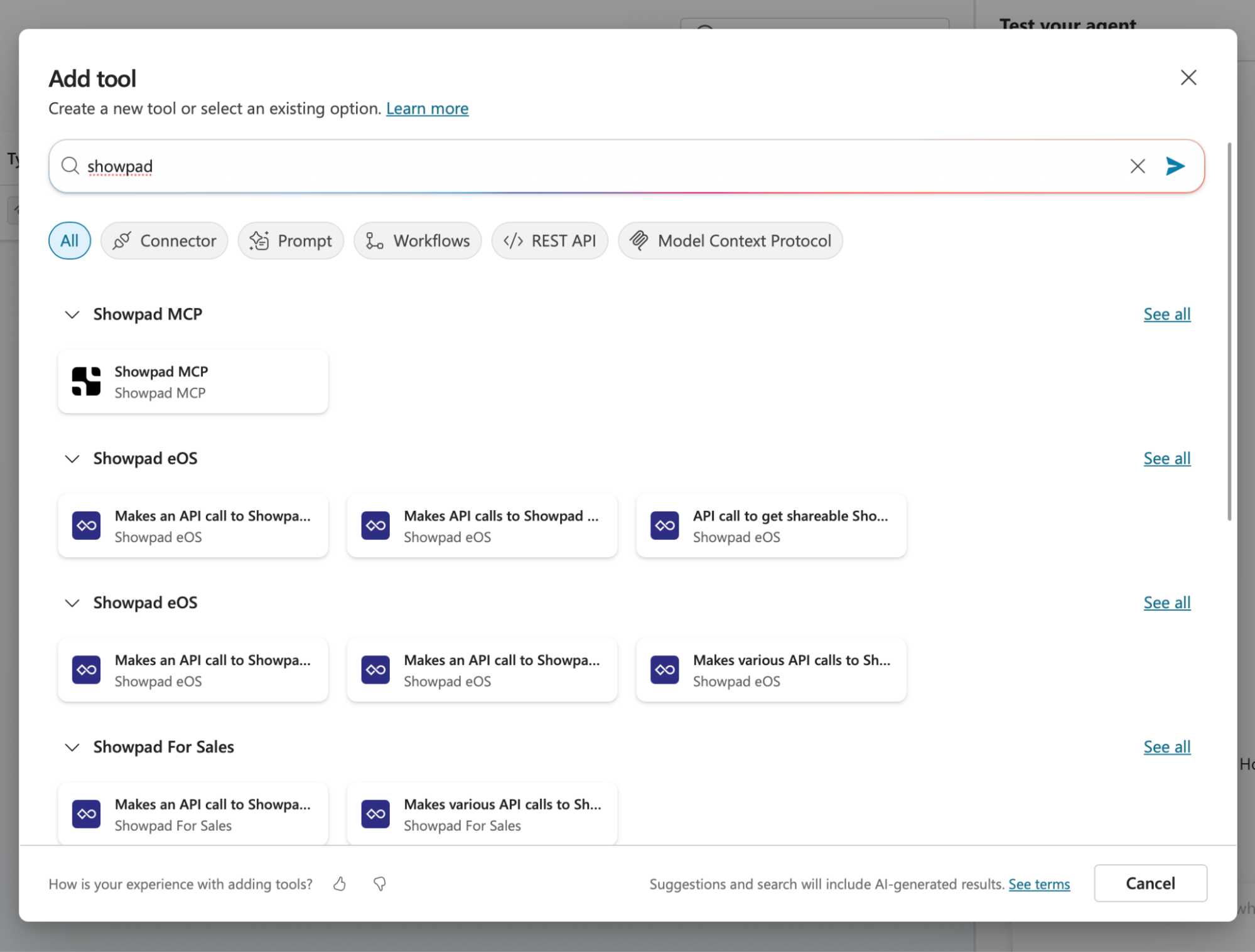Click the Workflows branch icon
Image resolution: width=1255 pixels, height=952 pixels.
click(374, 241)
